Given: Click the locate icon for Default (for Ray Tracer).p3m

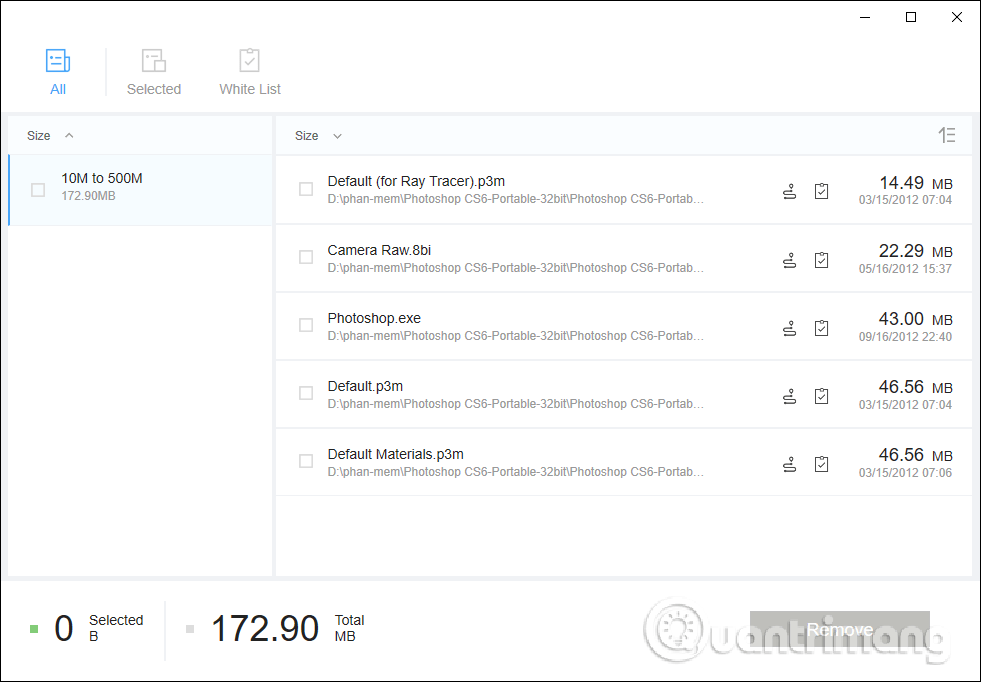Looking at the screenshot, I should (x=789, y=192).
